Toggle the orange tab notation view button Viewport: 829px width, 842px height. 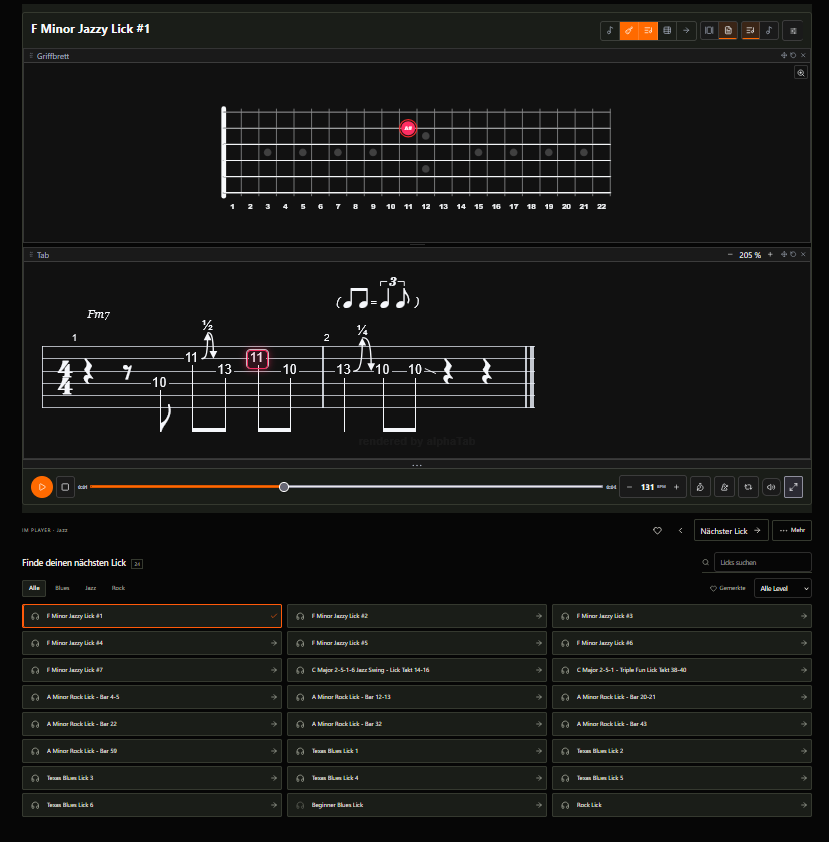648,31
